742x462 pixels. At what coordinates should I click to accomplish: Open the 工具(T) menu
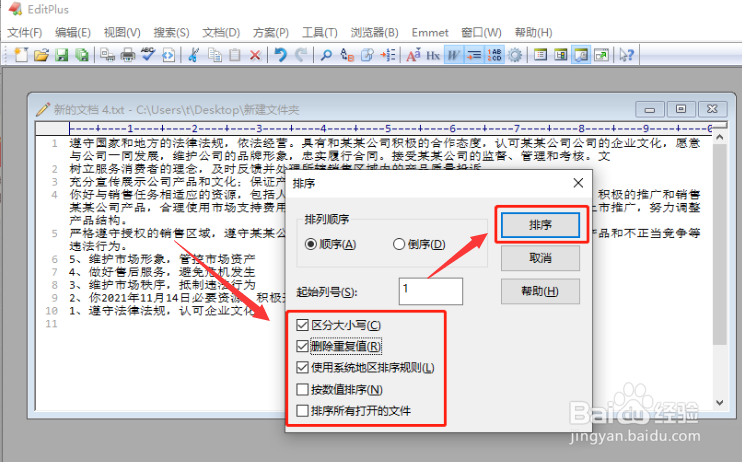pos(320,33)
